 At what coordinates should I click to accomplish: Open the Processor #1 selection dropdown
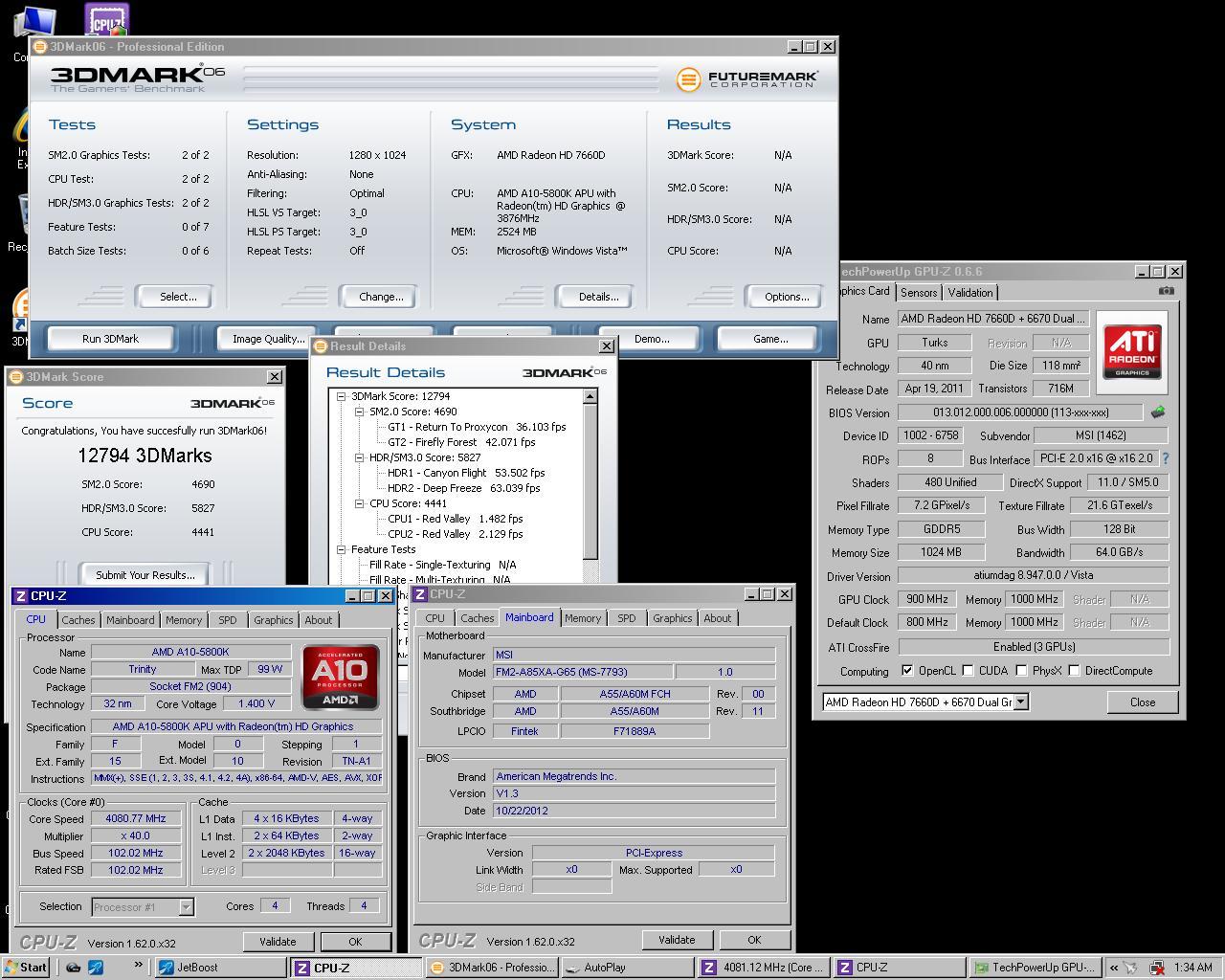(x=186, y=906)
